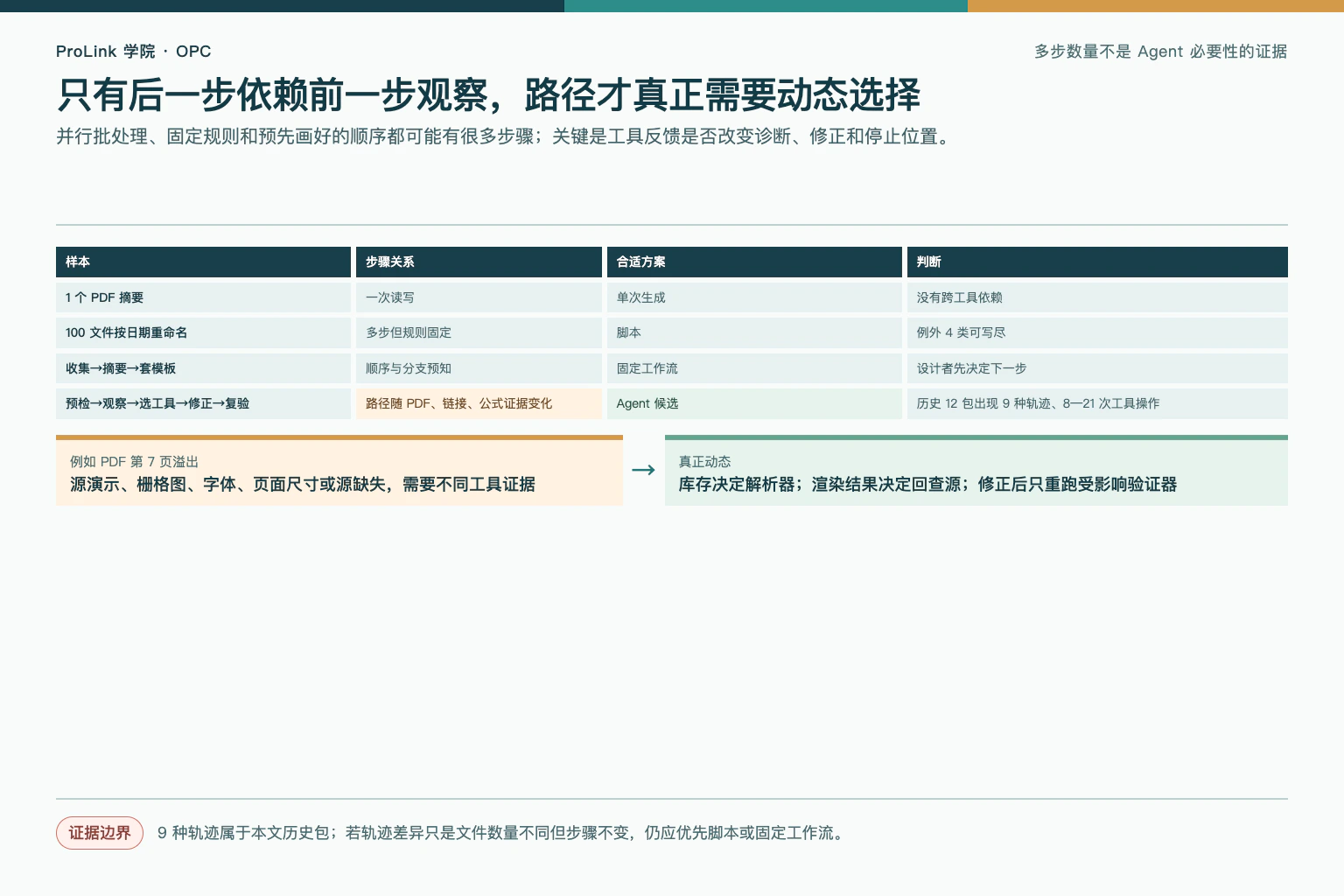Select the cell '例外 4 类可写尽'
The width and height of the screenshot is (1344, 896).
point(1097,332)
